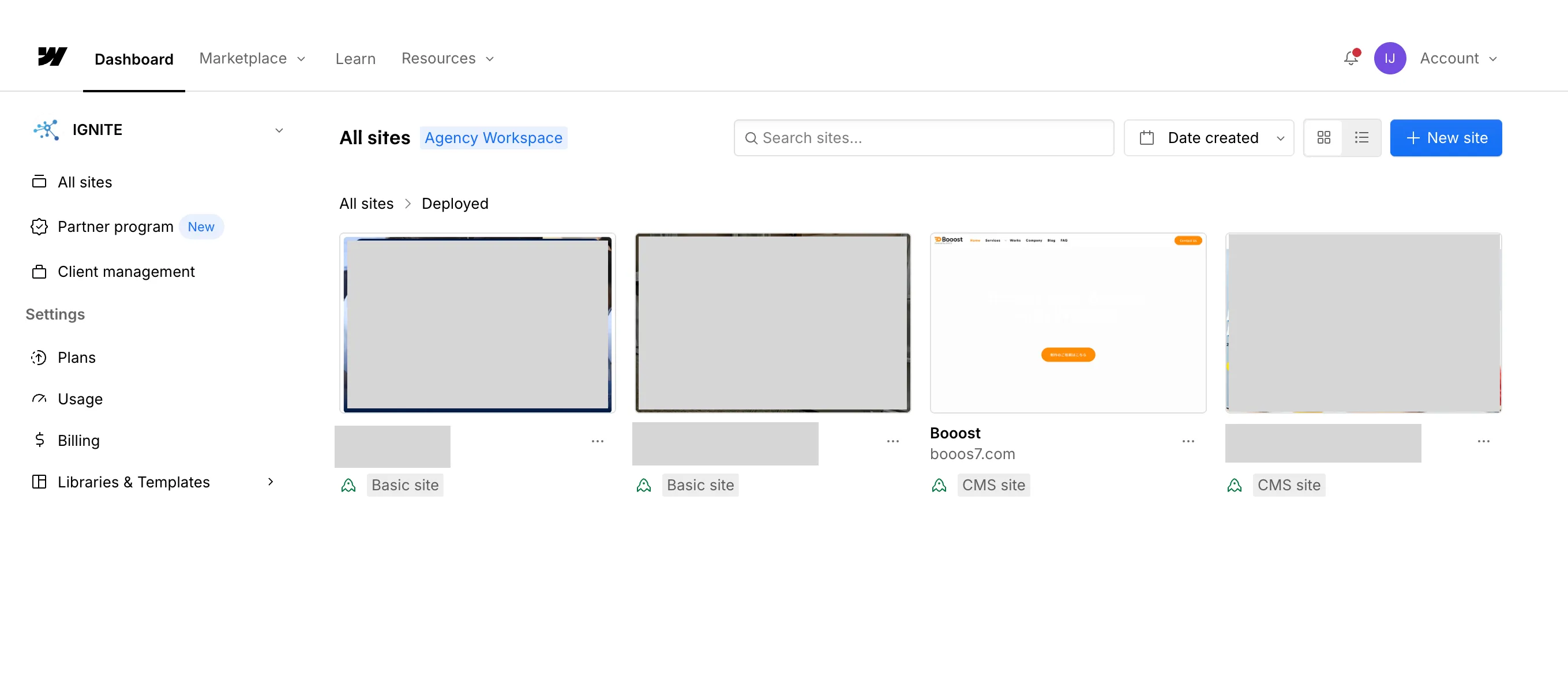Click the rocket icon of first Basic site
Viewport: 1568px width, 676px height.
[x=348, y=485]
